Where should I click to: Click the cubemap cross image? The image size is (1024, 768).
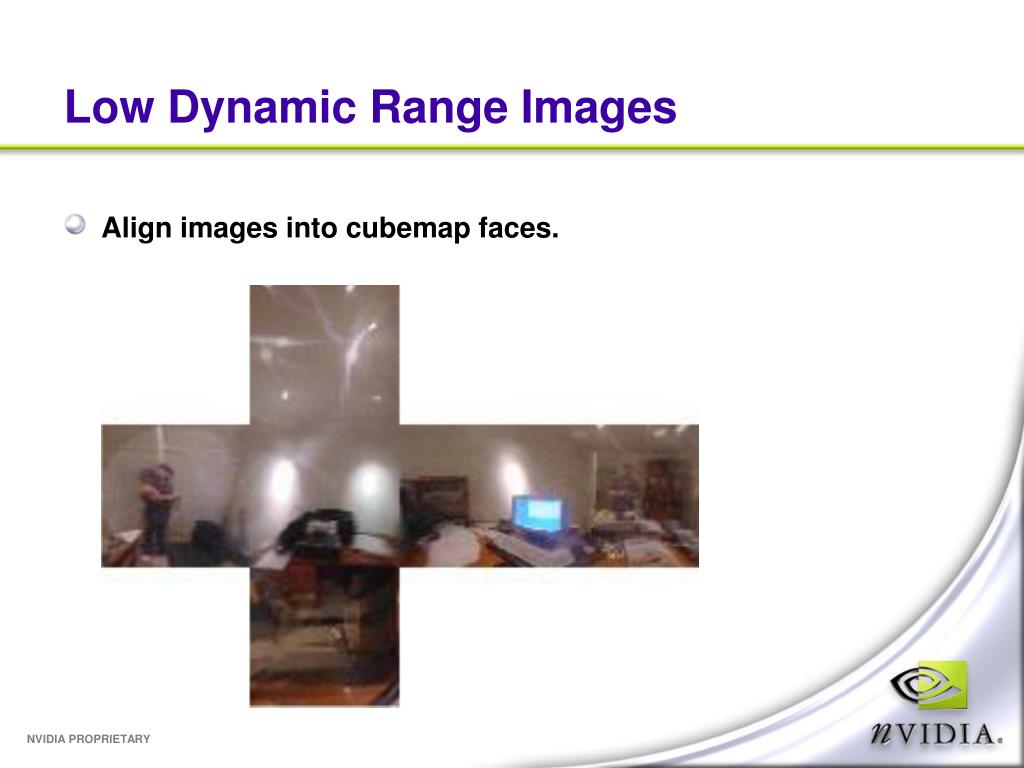[400, 496]
